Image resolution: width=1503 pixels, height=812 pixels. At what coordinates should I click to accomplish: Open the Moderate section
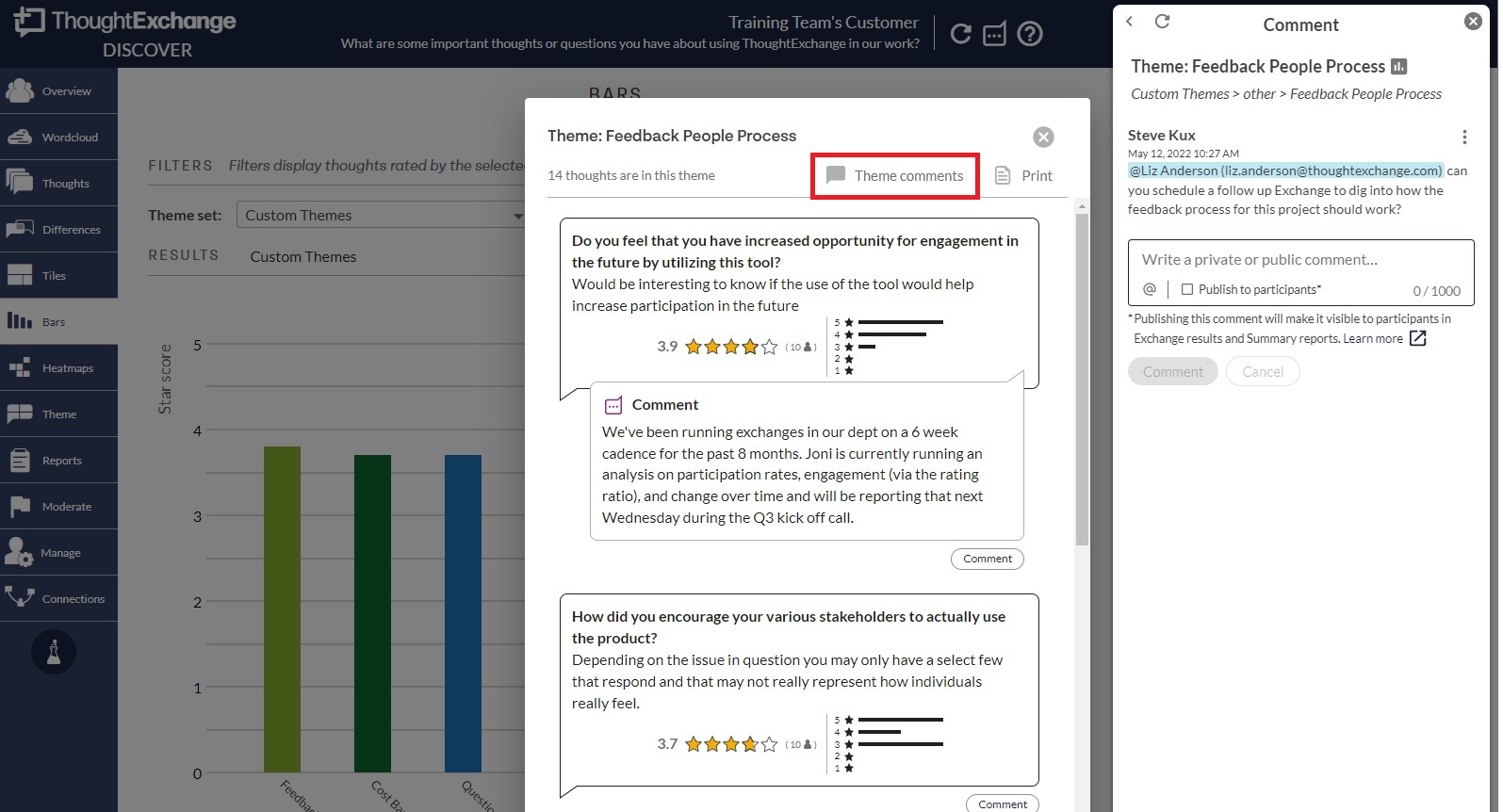[x=58, y=507]
